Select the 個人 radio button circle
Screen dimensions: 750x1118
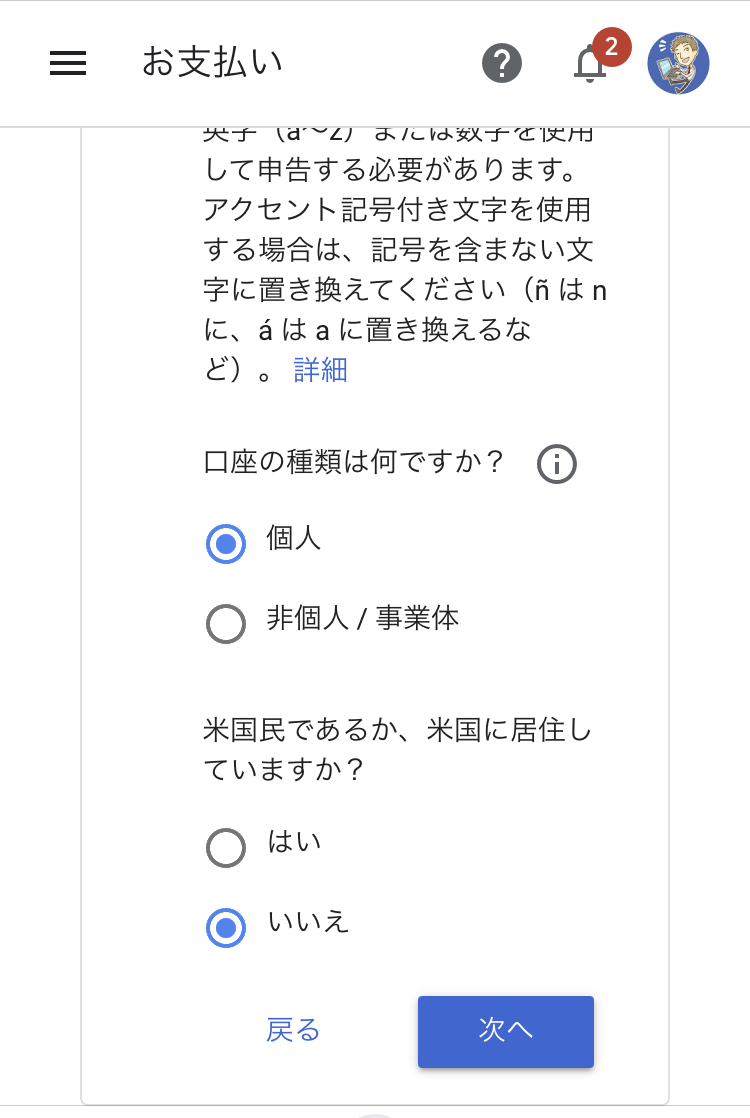(x=226, y=544)
